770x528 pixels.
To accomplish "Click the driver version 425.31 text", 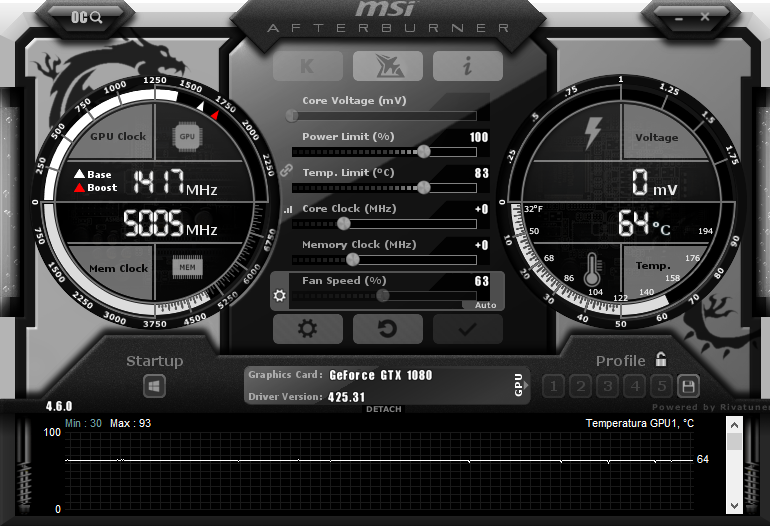I will (347, 397).
